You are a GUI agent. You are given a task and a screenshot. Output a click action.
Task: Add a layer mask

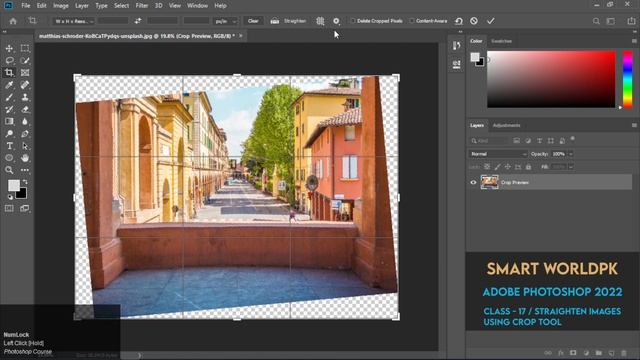573,353
